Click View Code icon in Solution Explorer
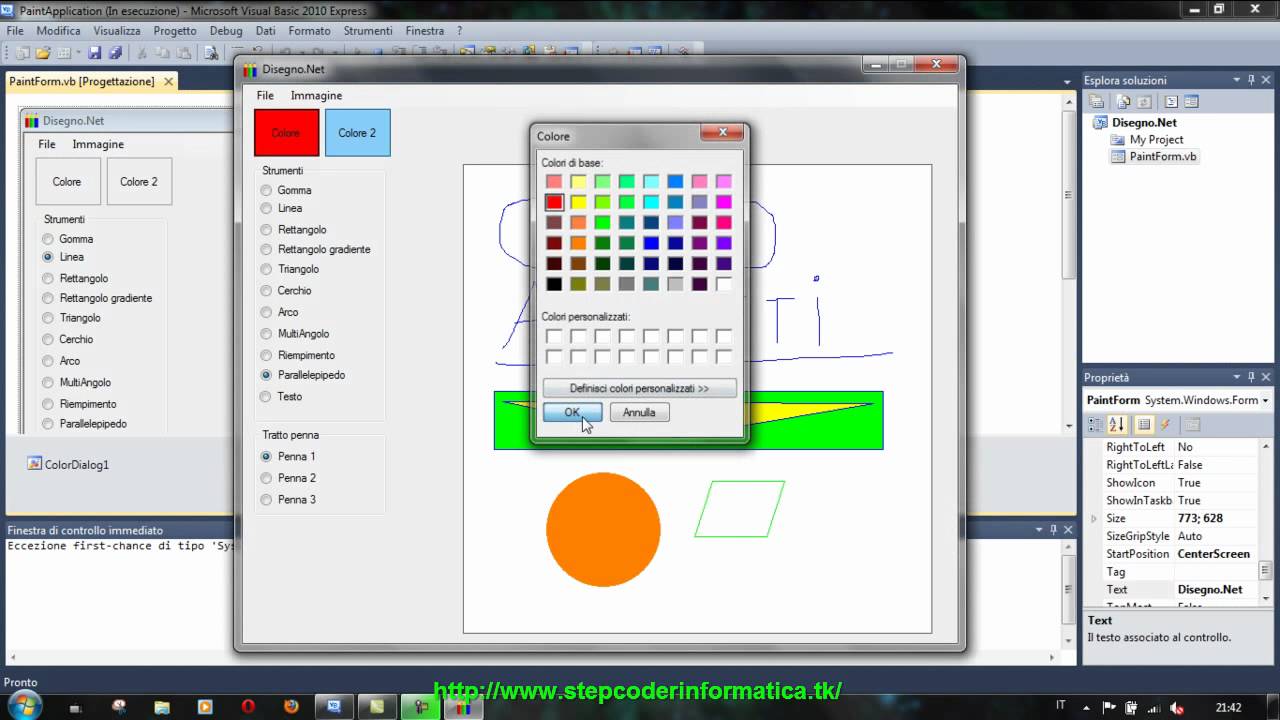1280x720 pixels. coord(1171,101)
